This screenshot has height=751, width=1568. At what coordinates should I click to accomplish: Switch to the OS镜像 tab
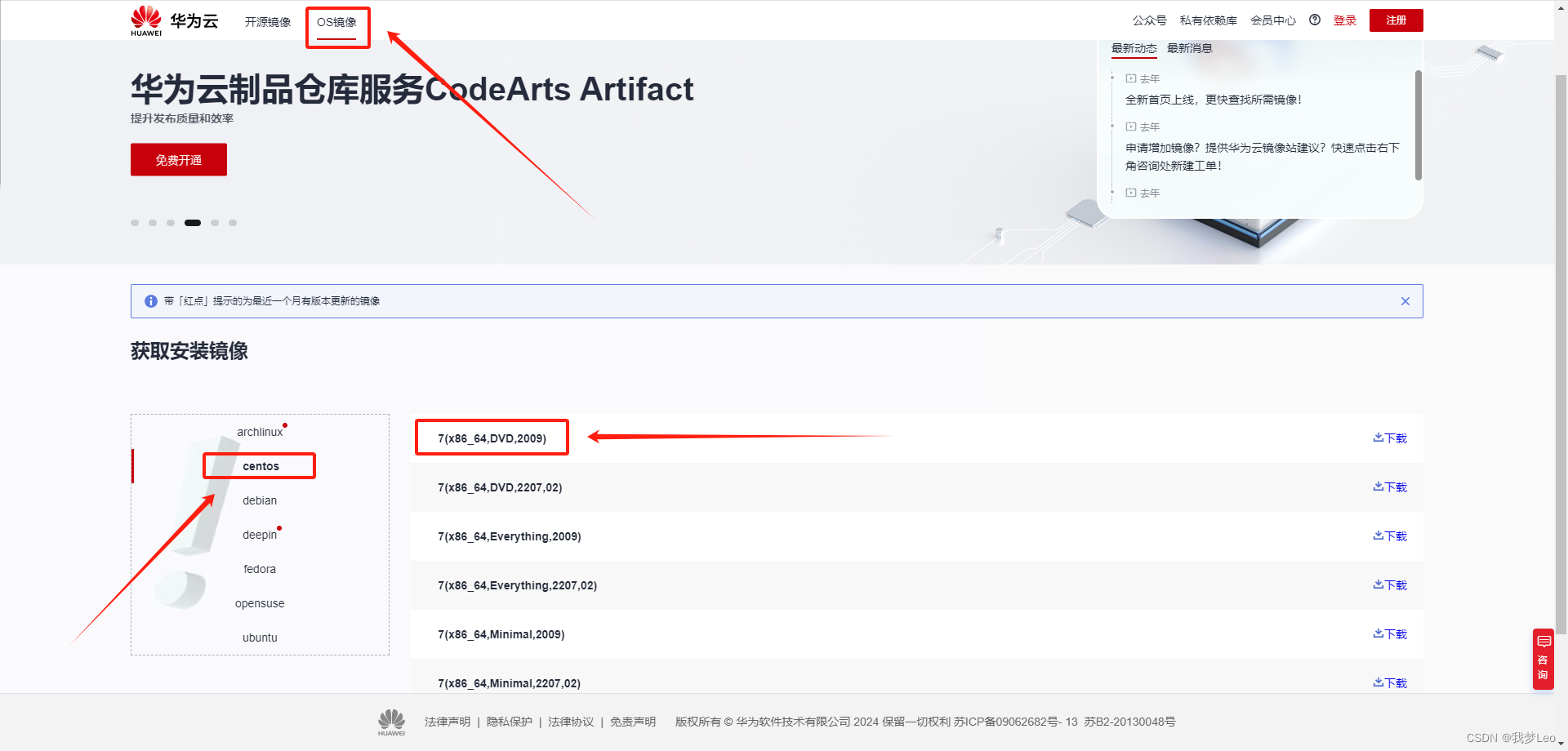click(x=336, y=22)
